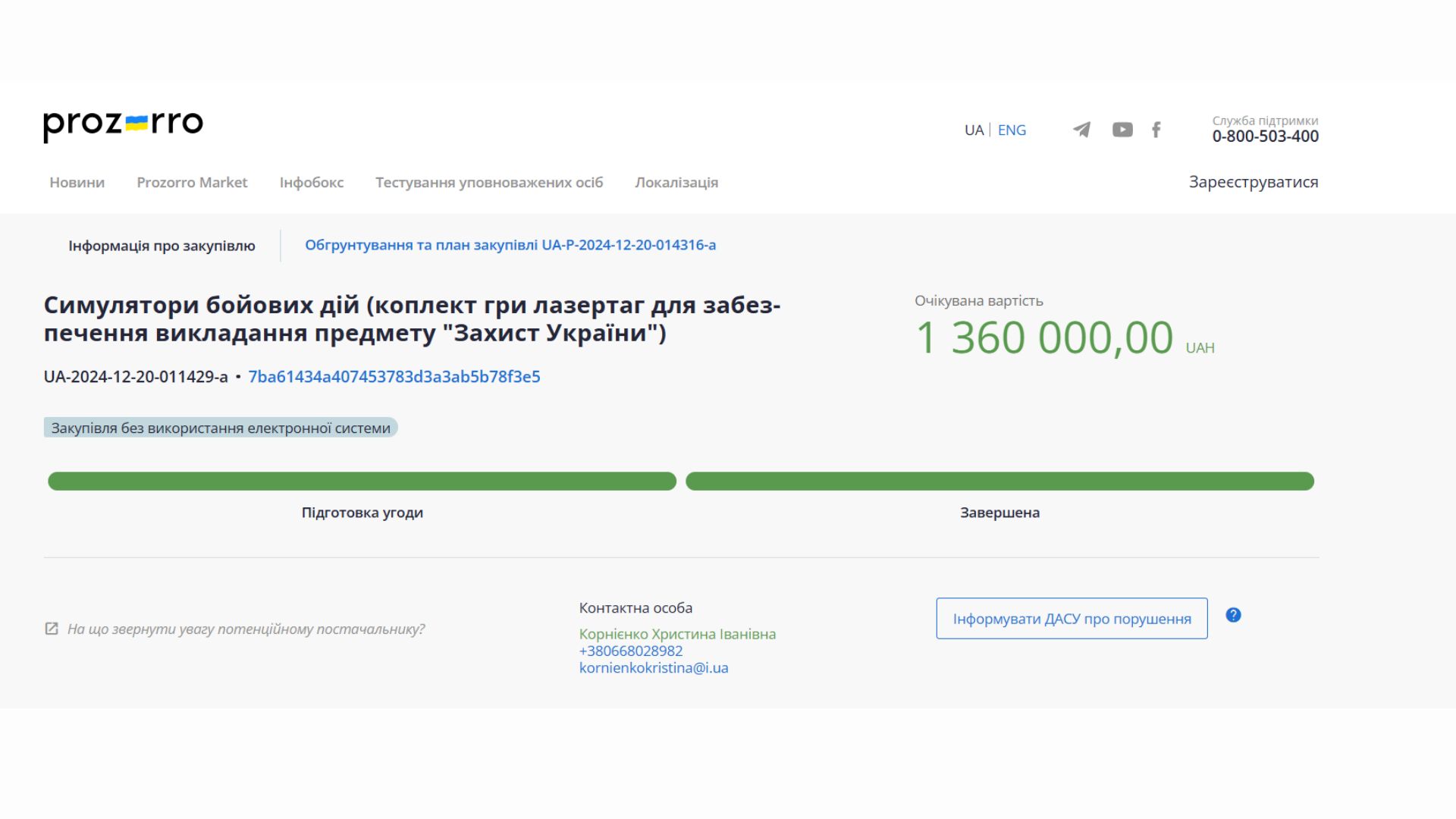Select the Інформація про закупівлю tab
The height and width of the screenshot is (819, 1456).
click(162, 245)
